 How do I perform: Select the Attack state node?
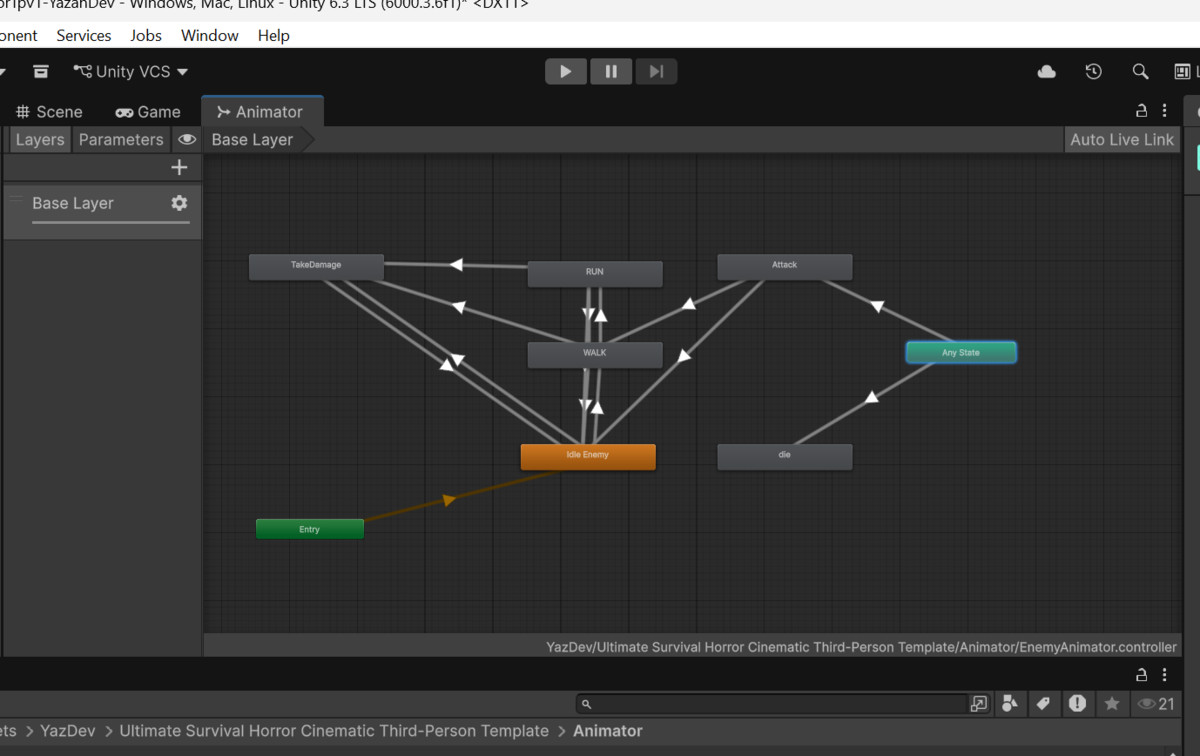click(785, 266)
